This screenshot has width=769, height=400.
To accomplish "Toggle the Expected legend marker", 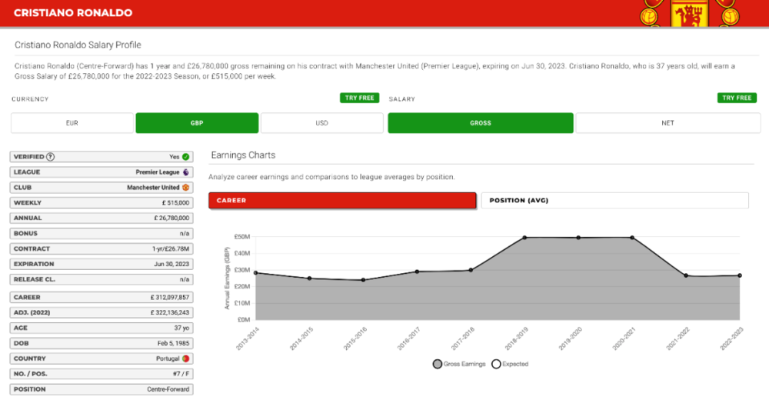I will pos(497,363).
